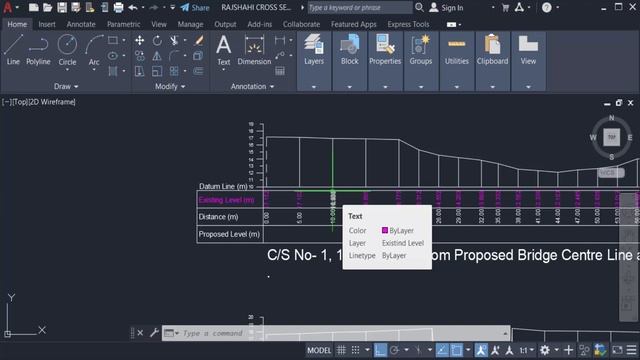Screen dimensions: 640x360
Task: Toggle polar tracking in status bar
Action: coord(394,350)
